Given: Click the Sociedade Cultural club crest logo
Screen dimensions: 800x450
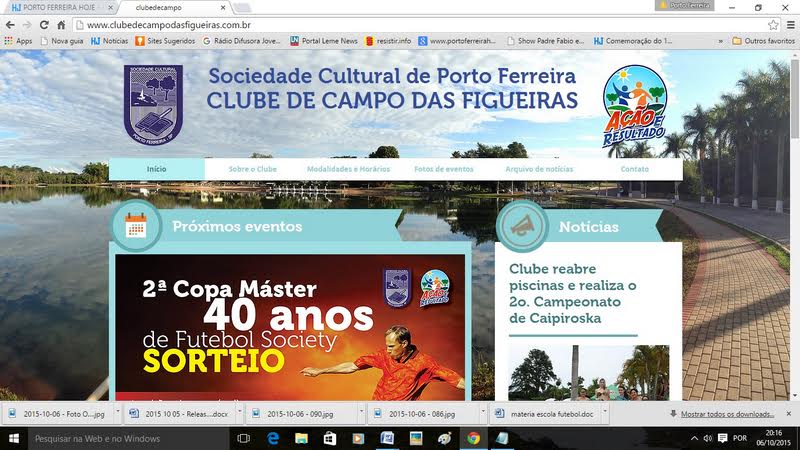Looking at the screenshot, I should [153, 104].
